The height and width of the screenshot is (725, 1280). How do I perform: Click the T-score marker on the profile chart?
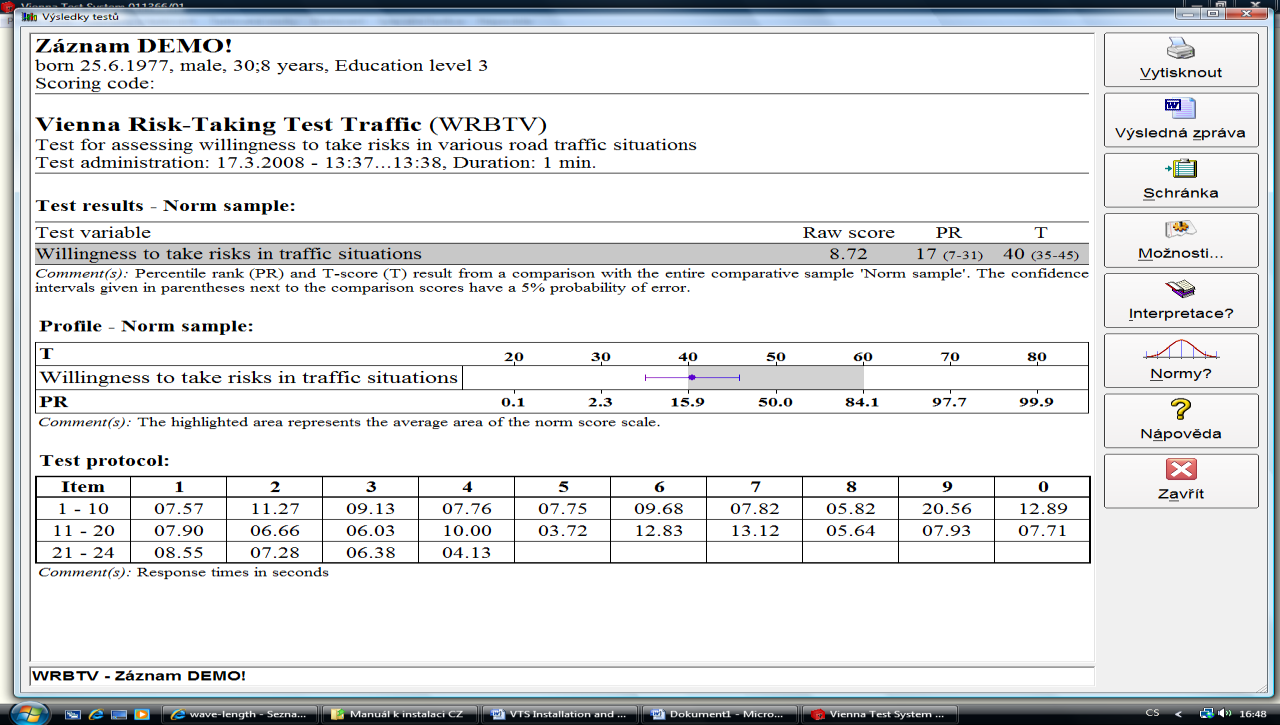tap(691, 377)
